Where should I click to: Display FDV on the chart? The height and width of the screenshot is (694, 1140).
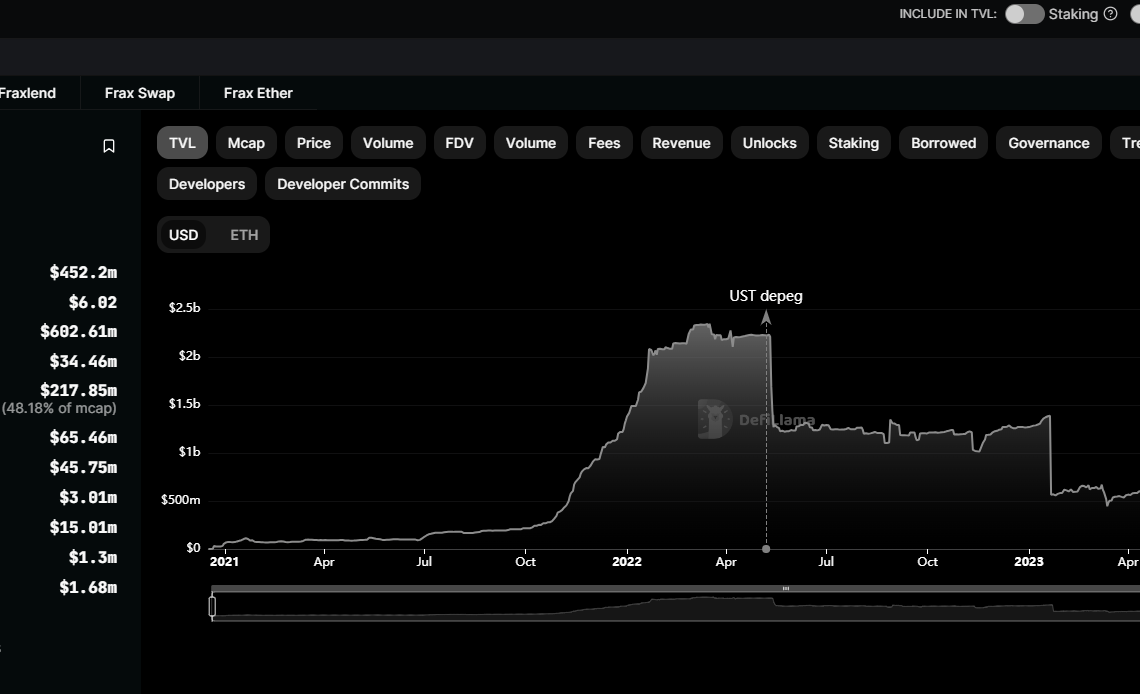[459, 143]
